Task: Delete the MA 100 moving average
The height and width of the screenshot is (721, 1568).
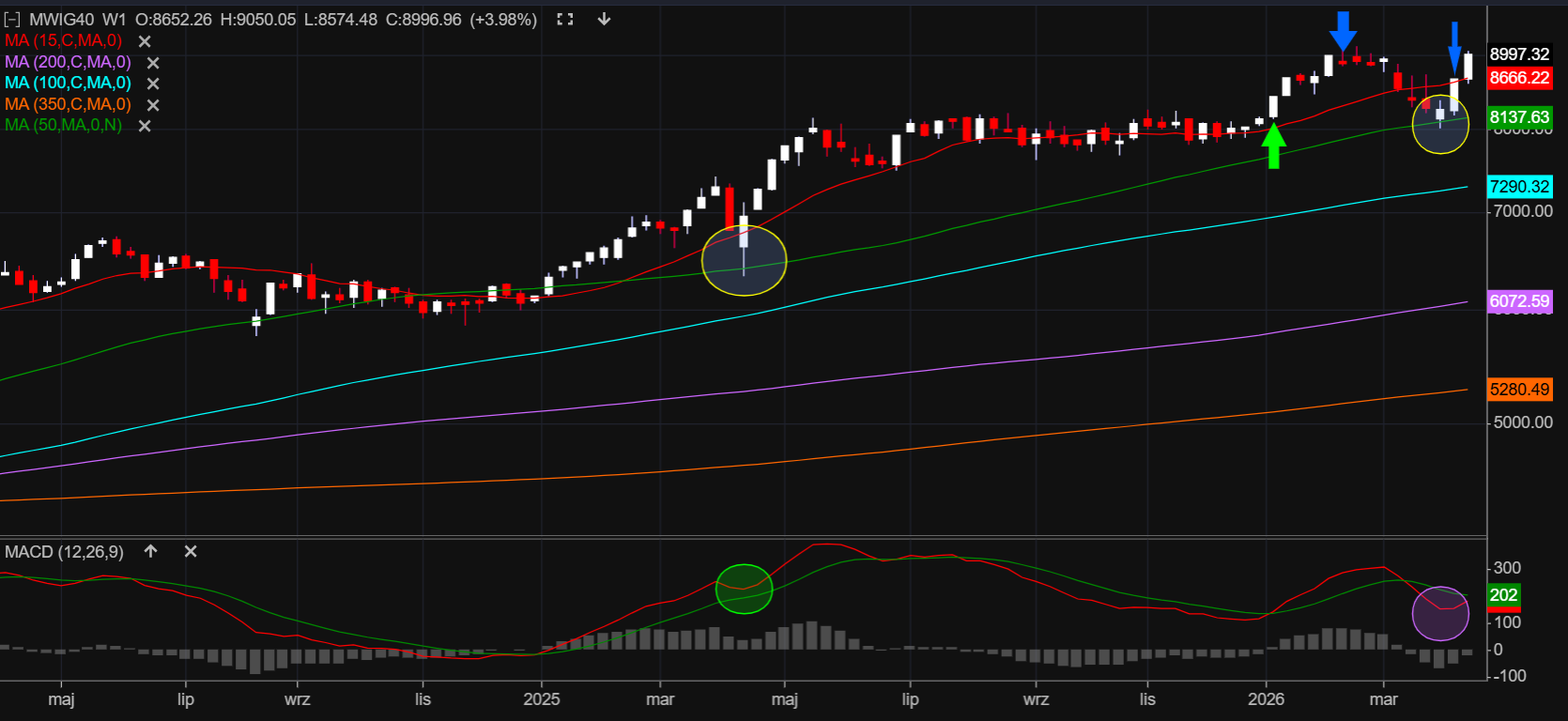Action: [153, 84]
